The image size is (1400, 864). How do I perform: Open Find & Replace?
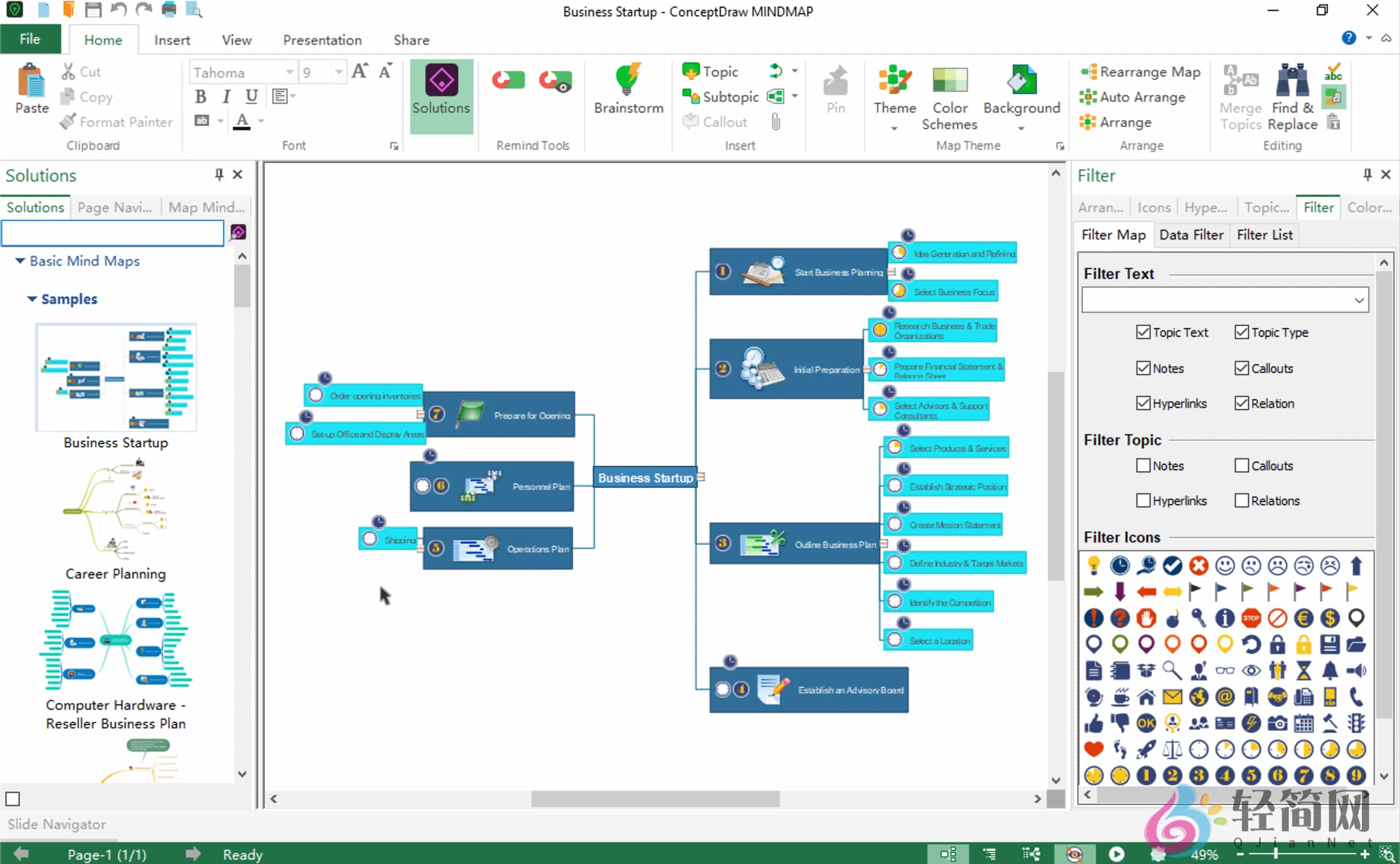click(x=1292, y=94)
